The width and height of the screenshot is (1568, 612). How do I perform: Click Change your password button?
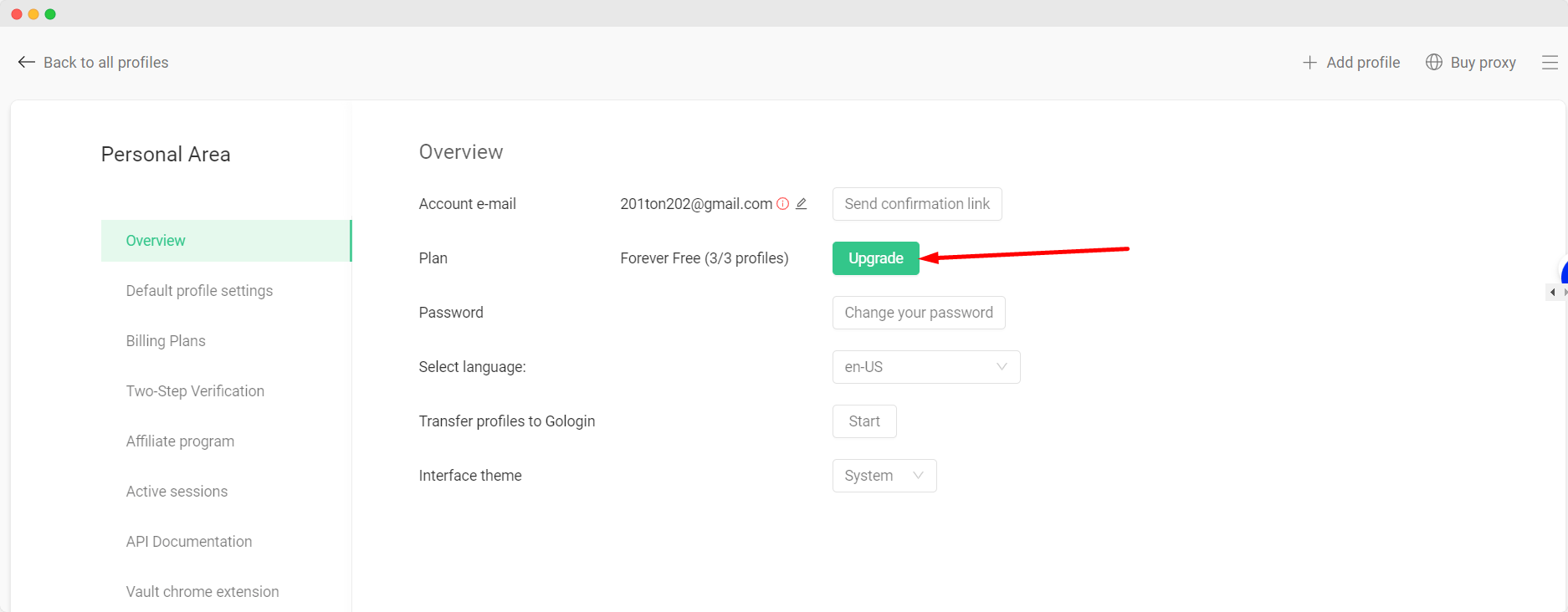point(919,313)
